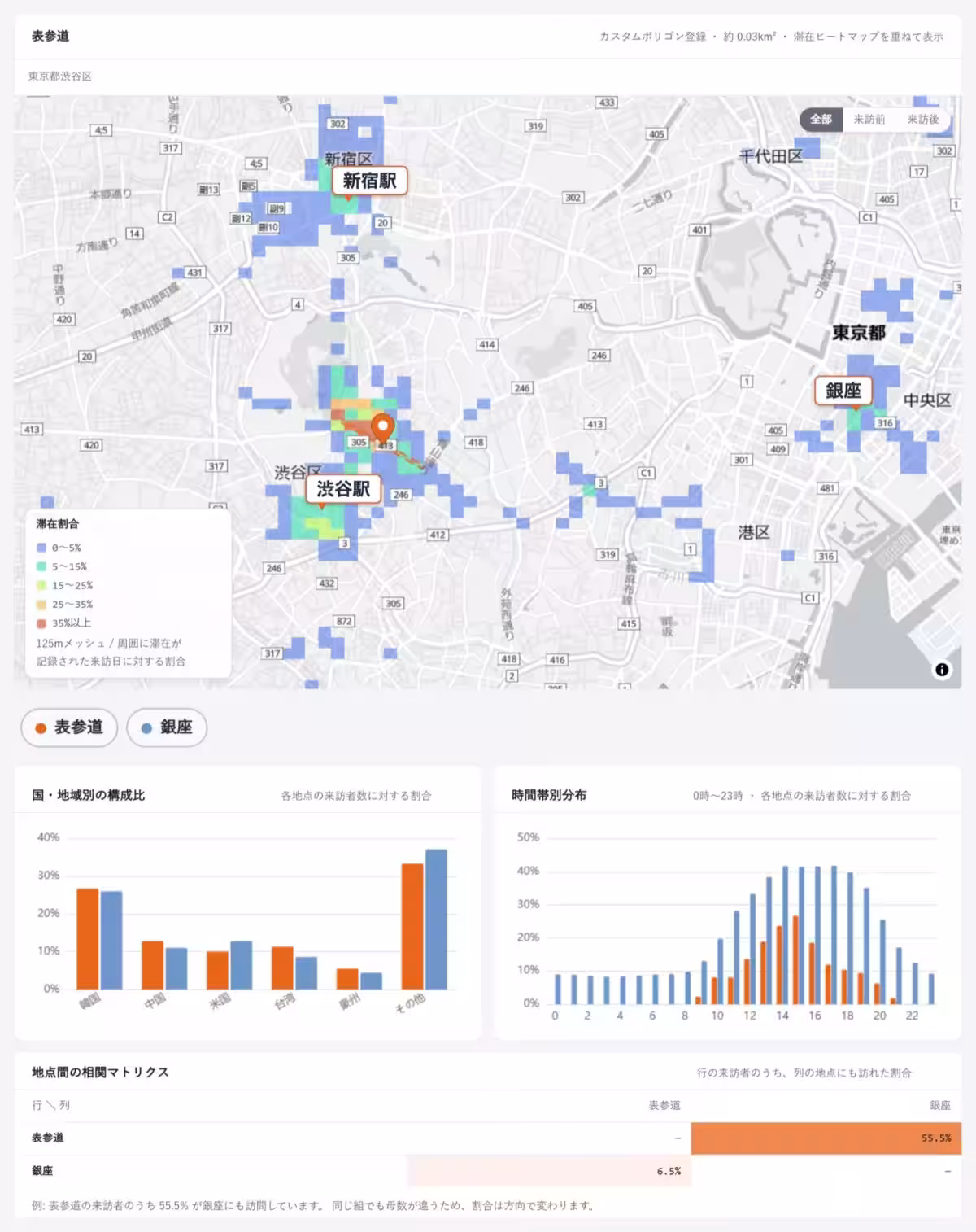
Task: Click the 国・地域別の構成比 chart title
Action: (89, 795)
